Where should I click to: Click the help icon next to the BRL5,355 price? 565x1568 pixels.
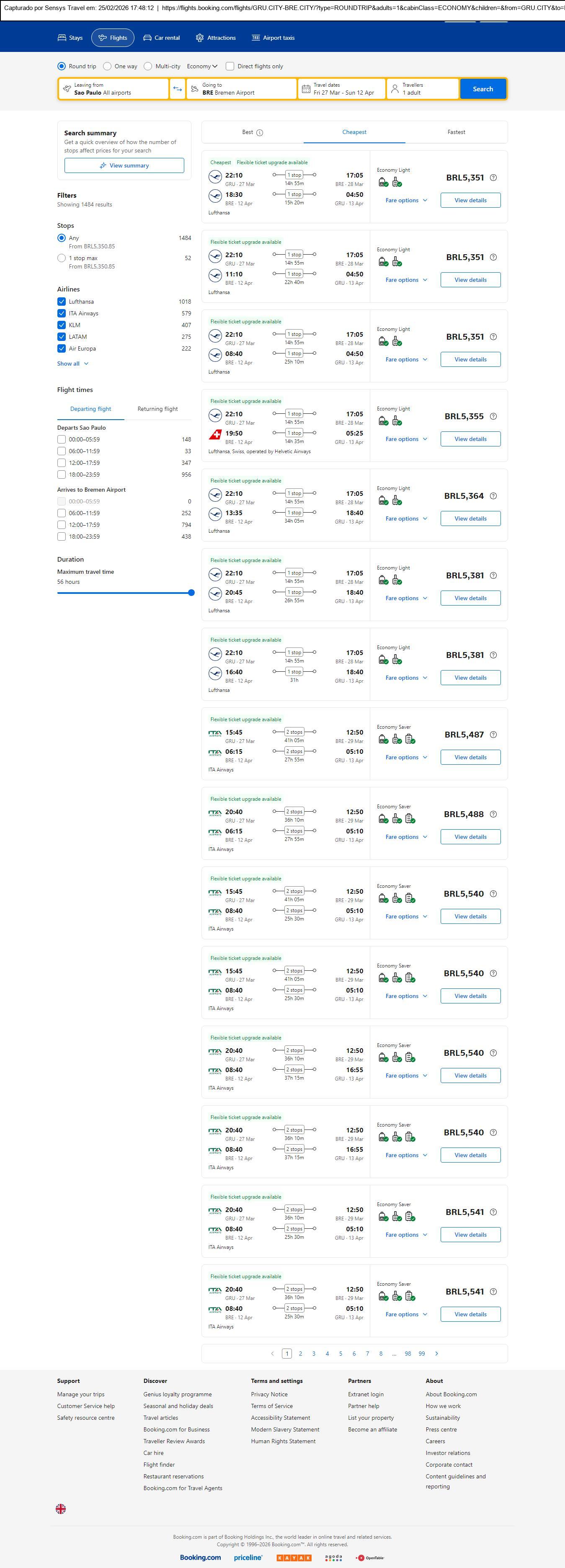point(493,416)
